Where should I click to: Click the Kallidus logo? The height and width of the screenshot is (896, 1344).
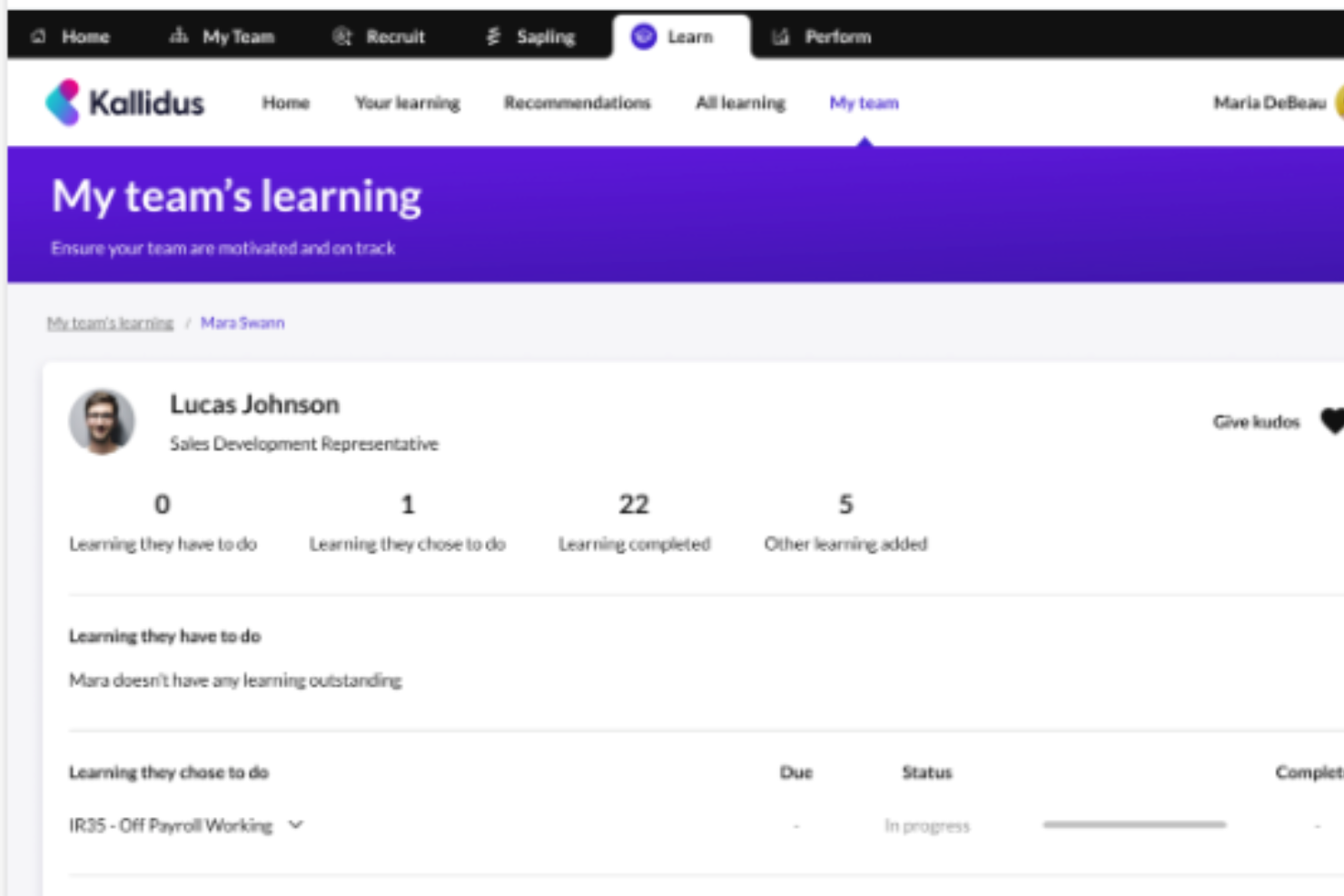124,103
